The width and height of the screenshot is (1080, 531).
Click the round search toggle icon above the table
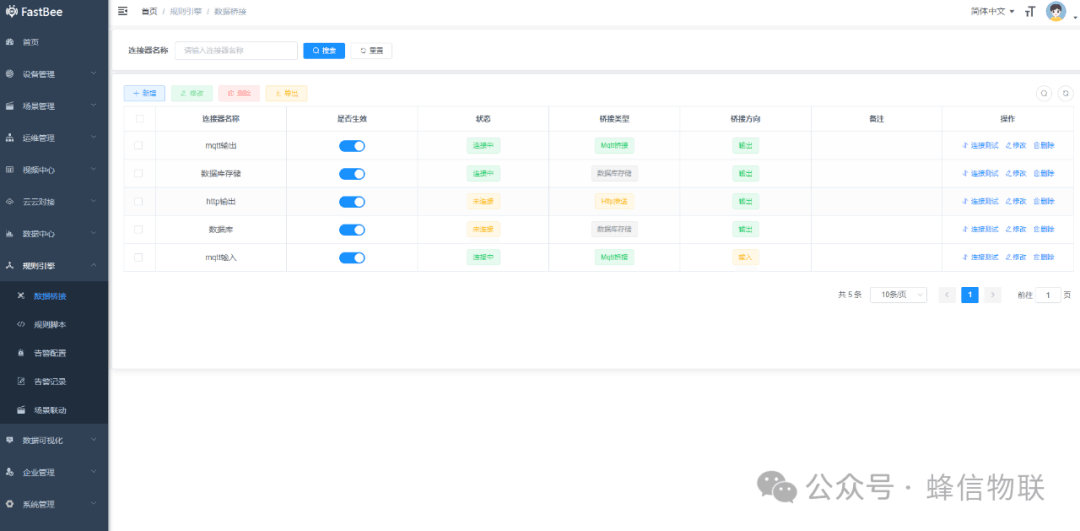(x=1044, y=93)
